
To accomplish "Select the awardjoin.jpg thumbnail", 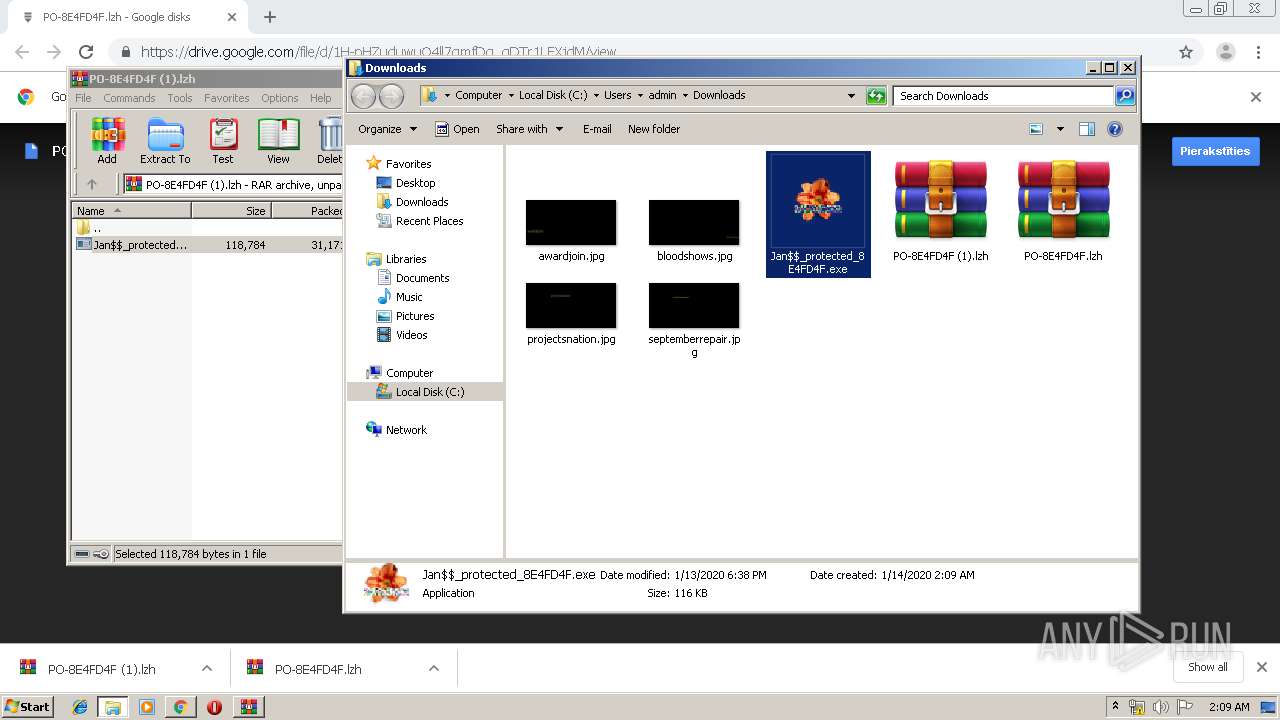I will point(571,223).
